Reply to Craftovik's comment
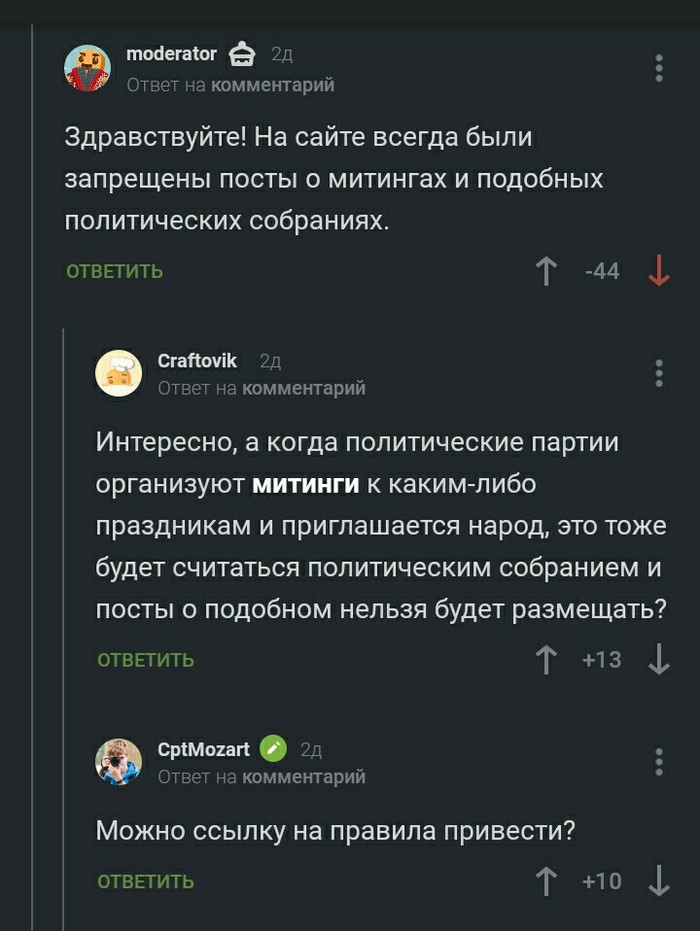Screen dimensions: 700x931 [146, 660]
